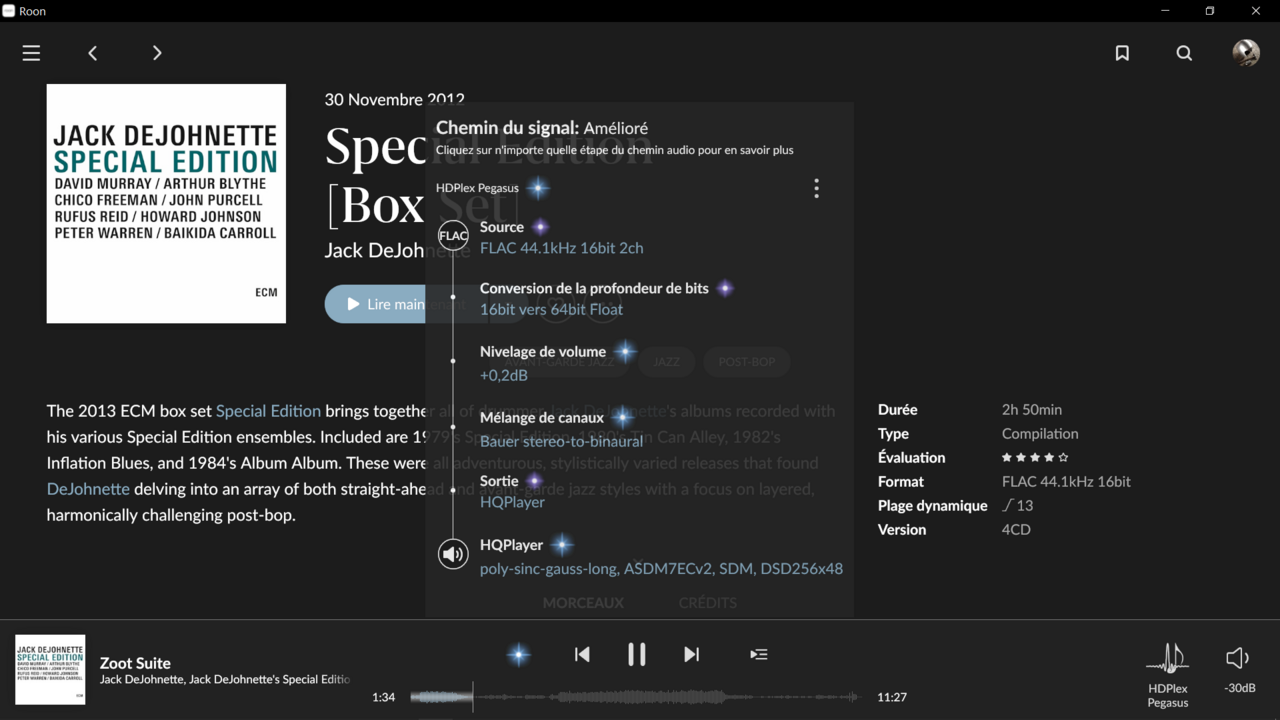The image size is (1280, 720).
Task: Click the Special Edition album cover
Action: tap(166, 203)
